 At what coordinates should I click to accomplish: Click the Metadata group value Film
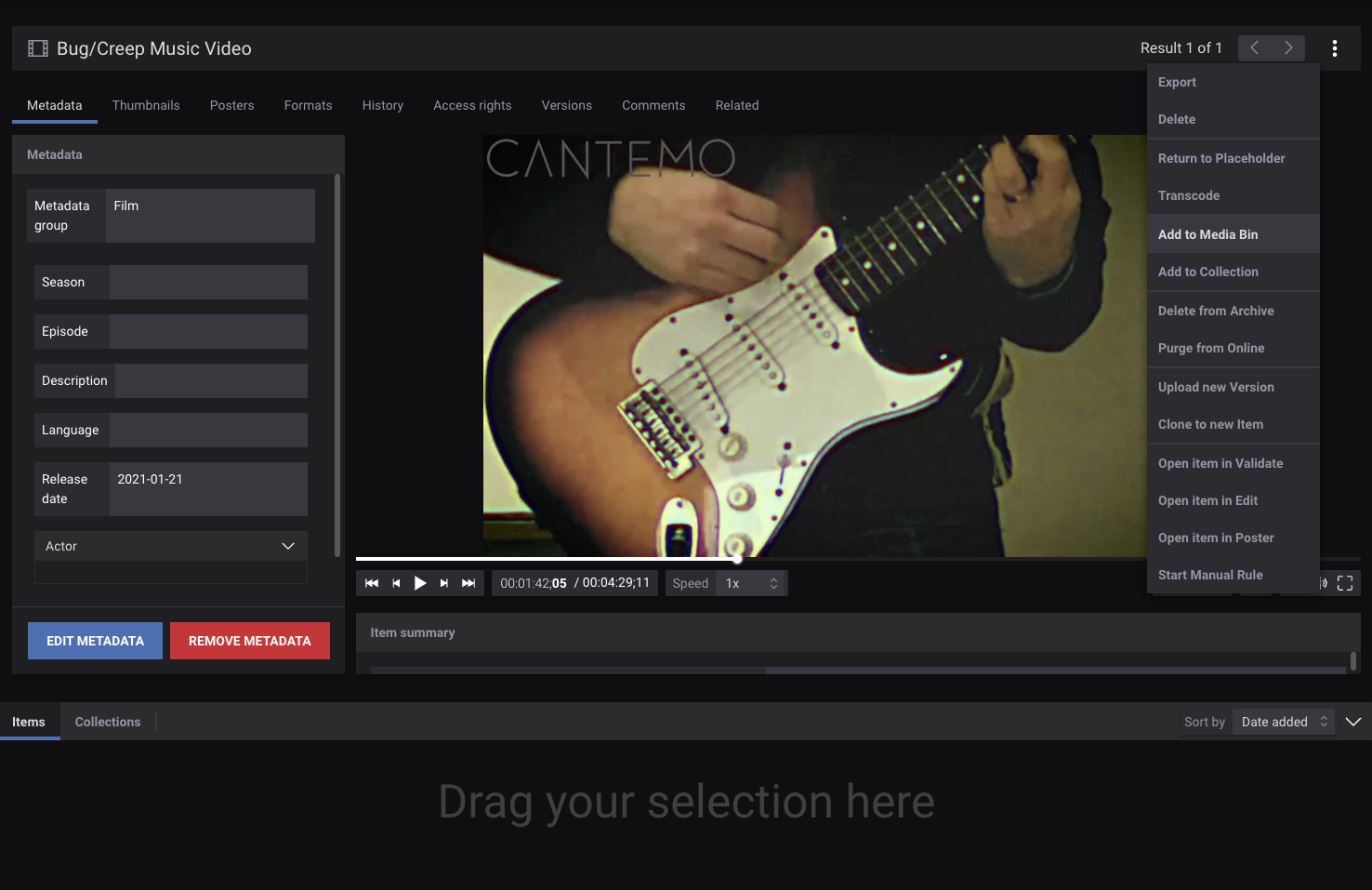[x=126, y=206]
